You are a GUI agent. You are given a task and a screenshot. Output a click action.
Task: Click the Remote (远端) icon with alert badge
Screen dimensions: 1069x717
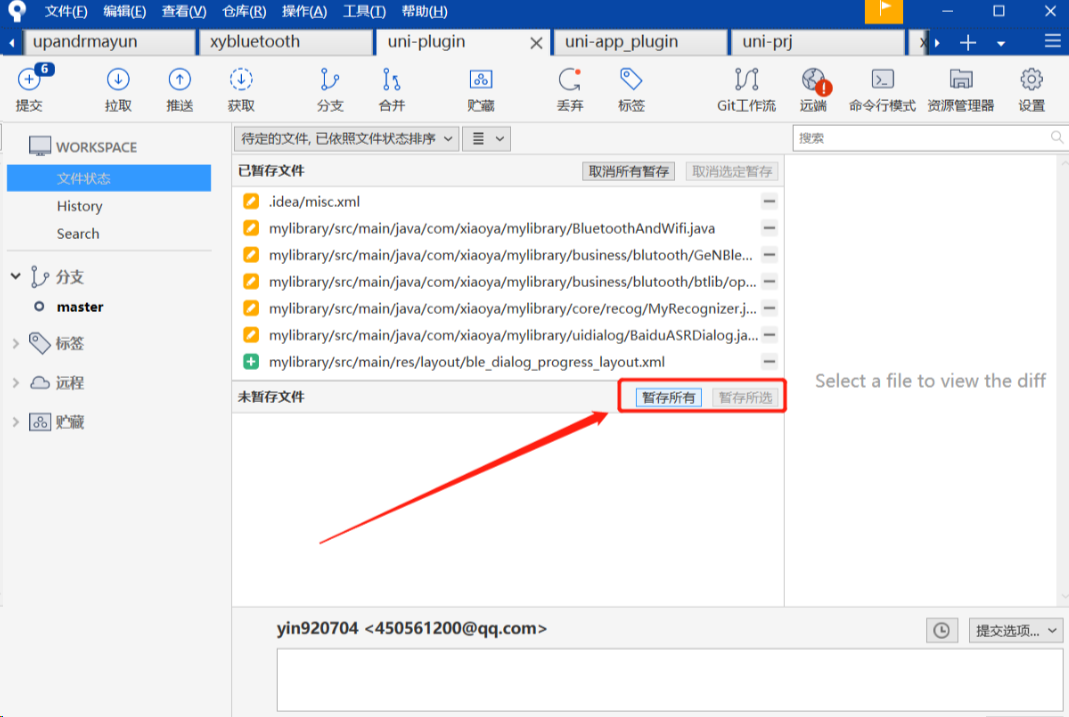(814, 88)
